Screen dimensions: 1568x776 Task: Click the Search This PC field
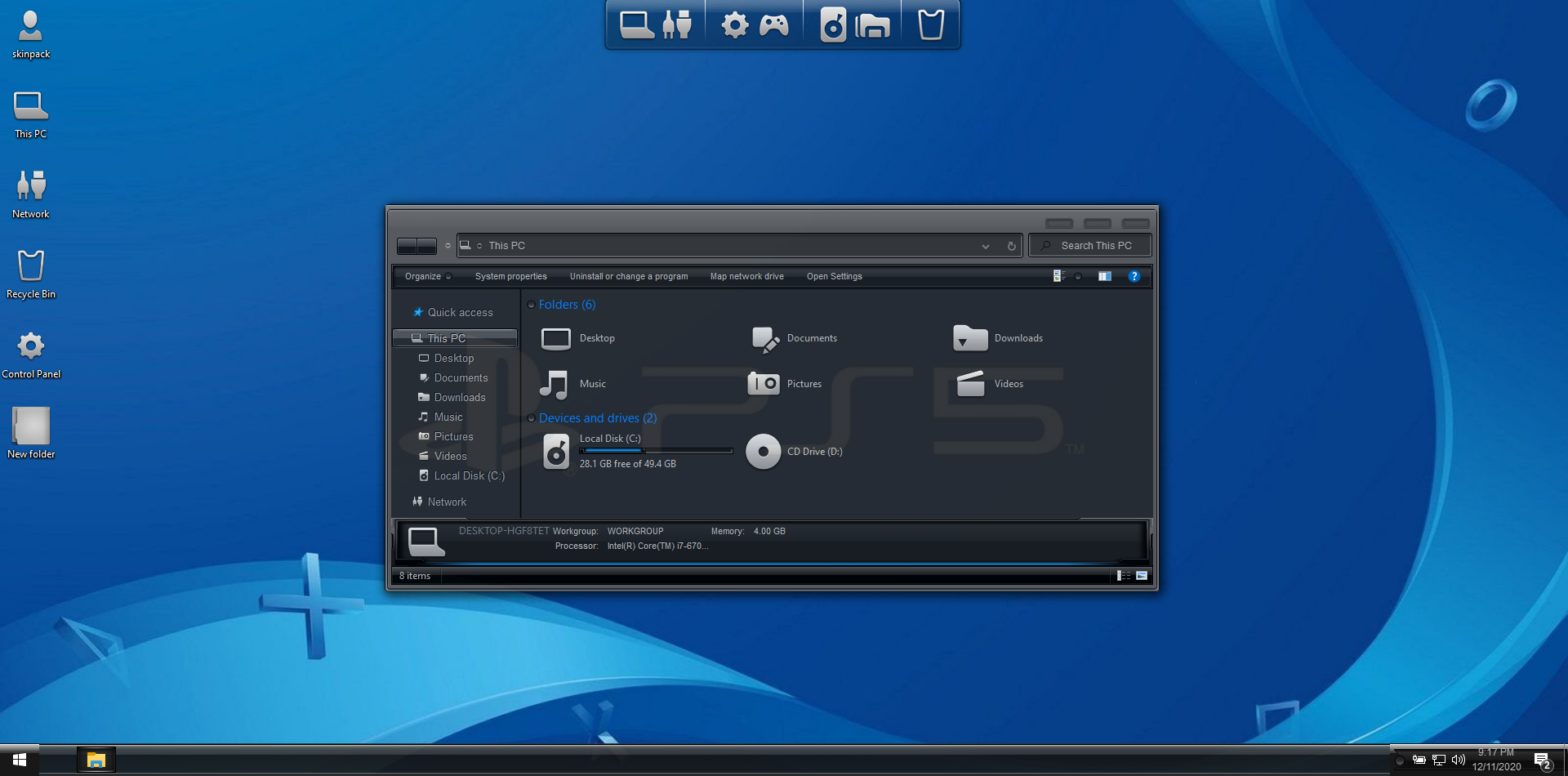point(1096,246)
